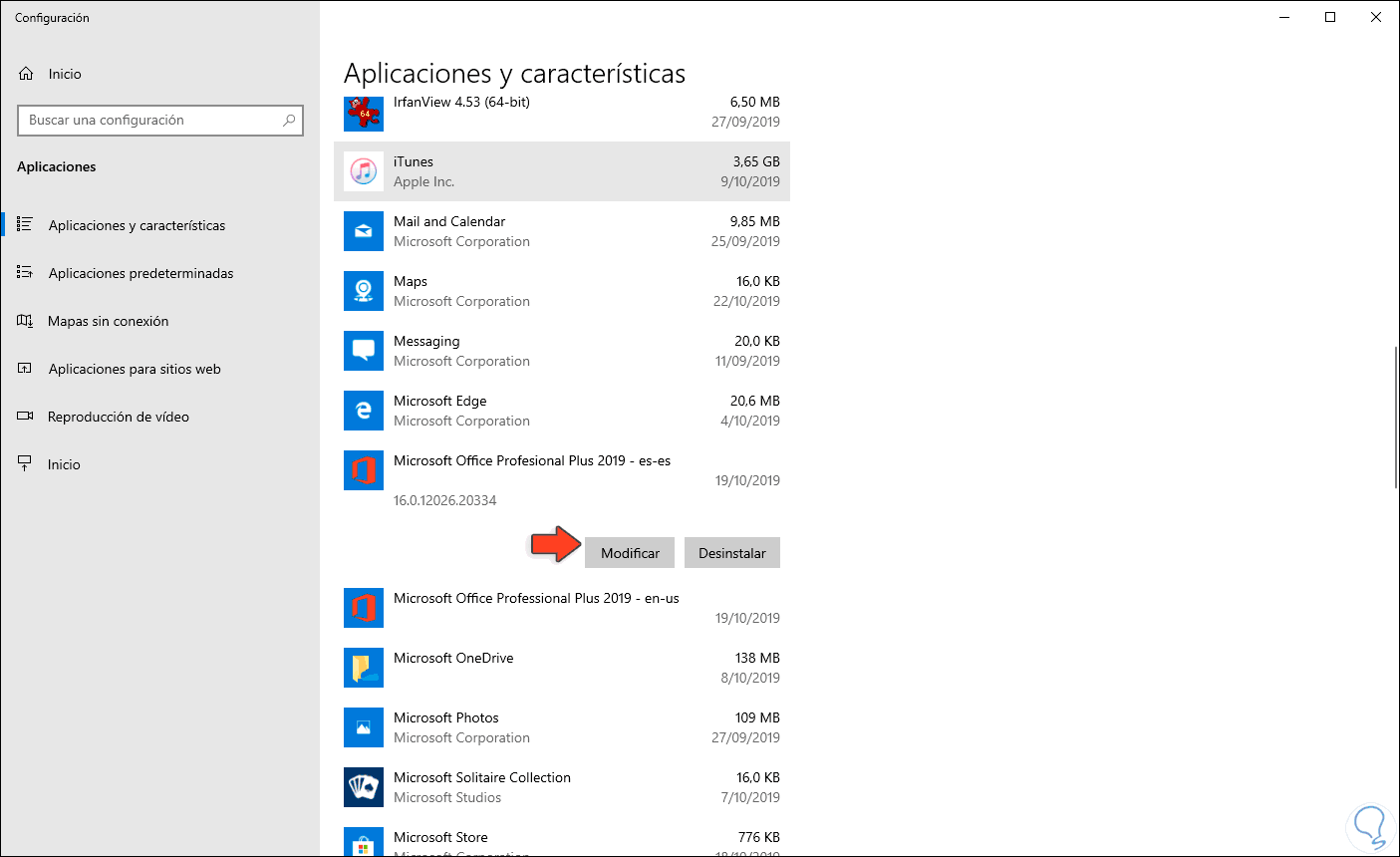1400x857 pixels.
Task: Minimize the Configuración window
Action: 1284,17
